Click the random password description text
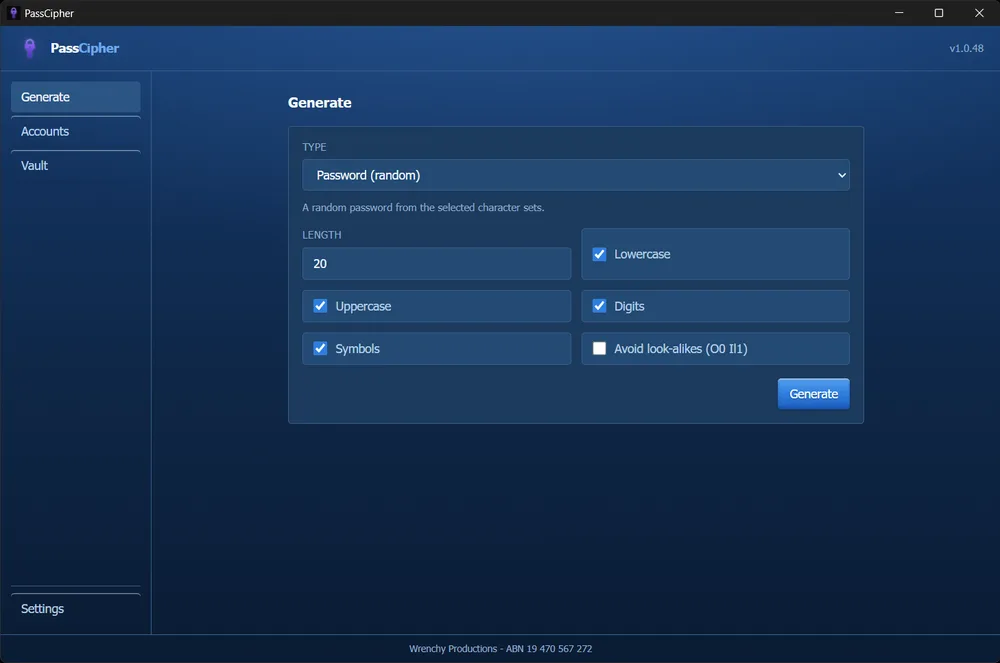The height and width of the screenshot is (663, 1000). (423, 208)
